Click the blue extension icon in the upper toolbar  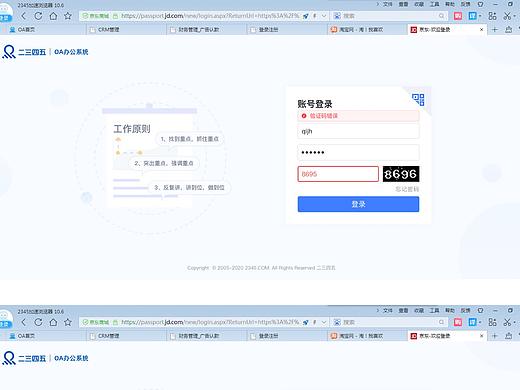point(473,16)
